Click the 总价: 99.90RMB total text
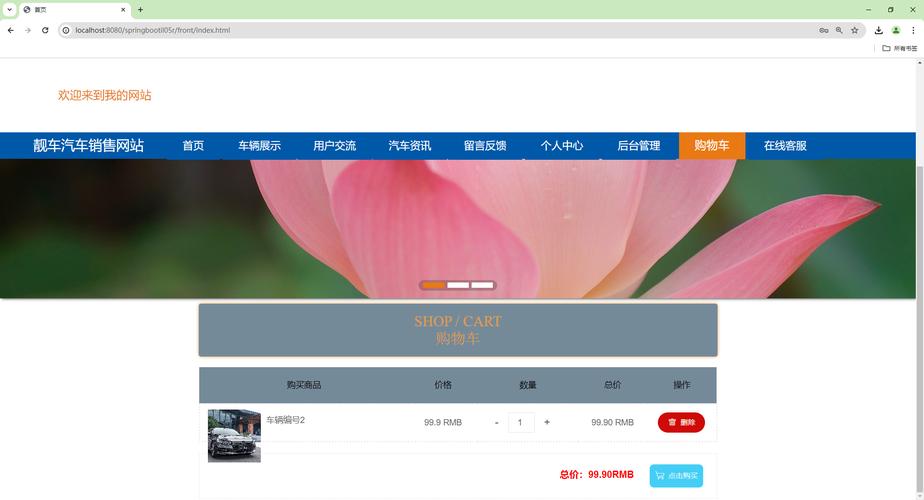The width and height of the screenshot is (924, 500). 596,475
